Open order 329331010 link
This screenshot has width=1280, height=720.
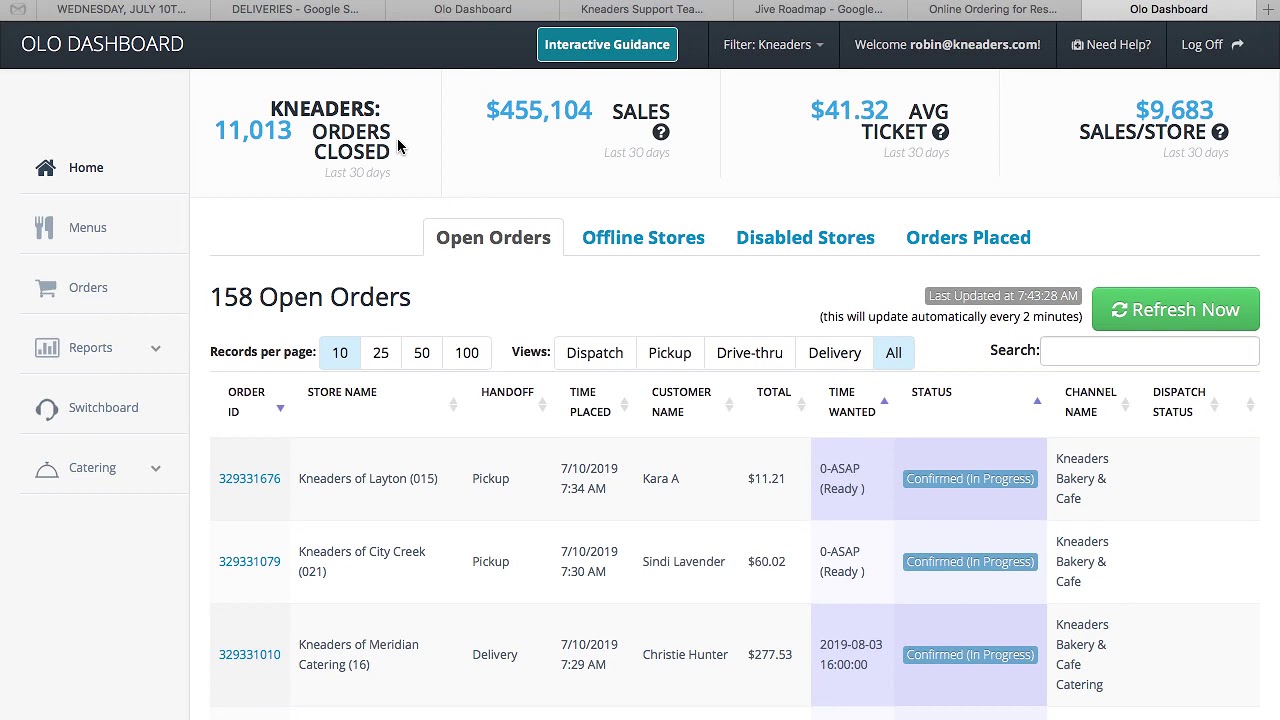(250, 655)
